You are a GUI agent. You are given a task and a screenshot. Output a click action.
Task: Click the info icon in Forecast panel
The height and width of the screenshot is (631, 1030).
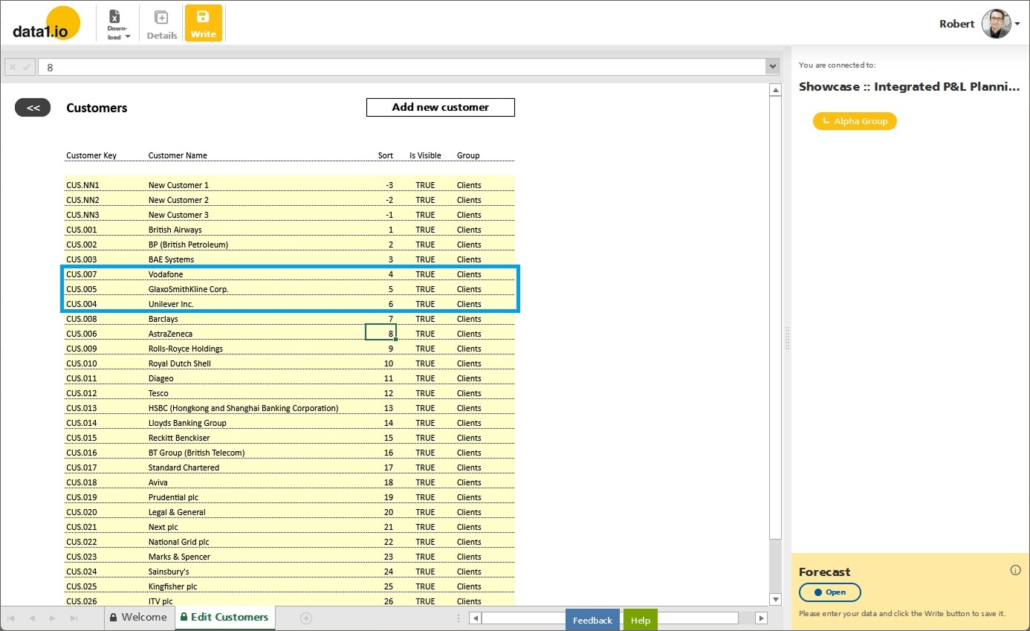pyautogui.click(x=1015, y=570)
